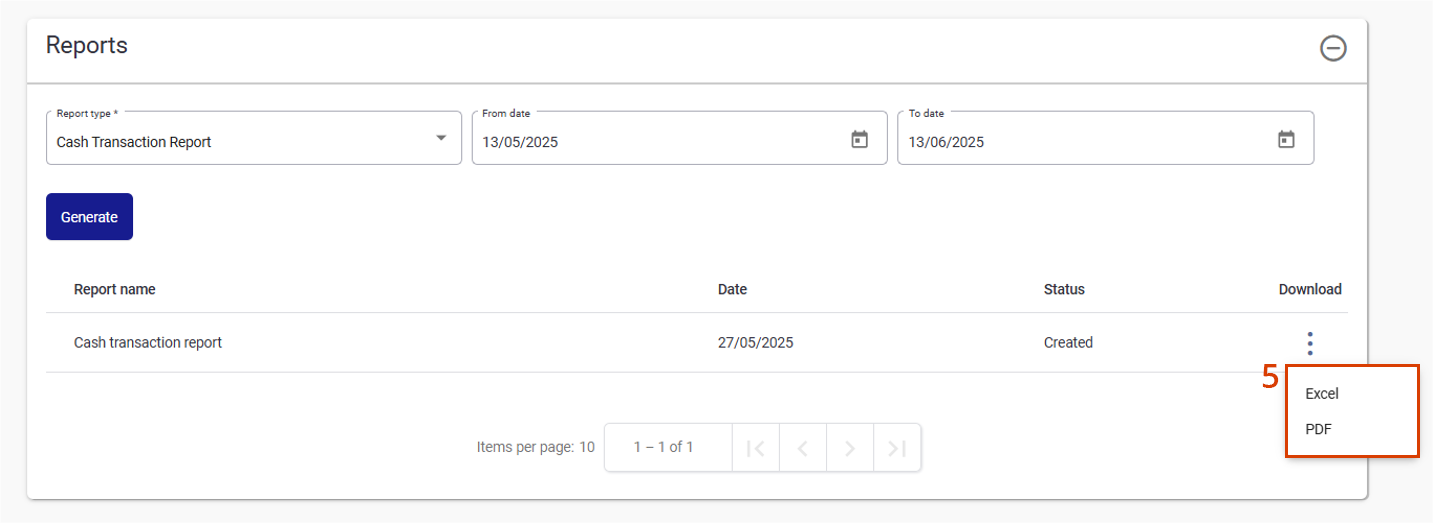The height and width of the screenshot is (523, 1433).
Task: Choose PDF from the download menu
Action: tap(1319, 429)
